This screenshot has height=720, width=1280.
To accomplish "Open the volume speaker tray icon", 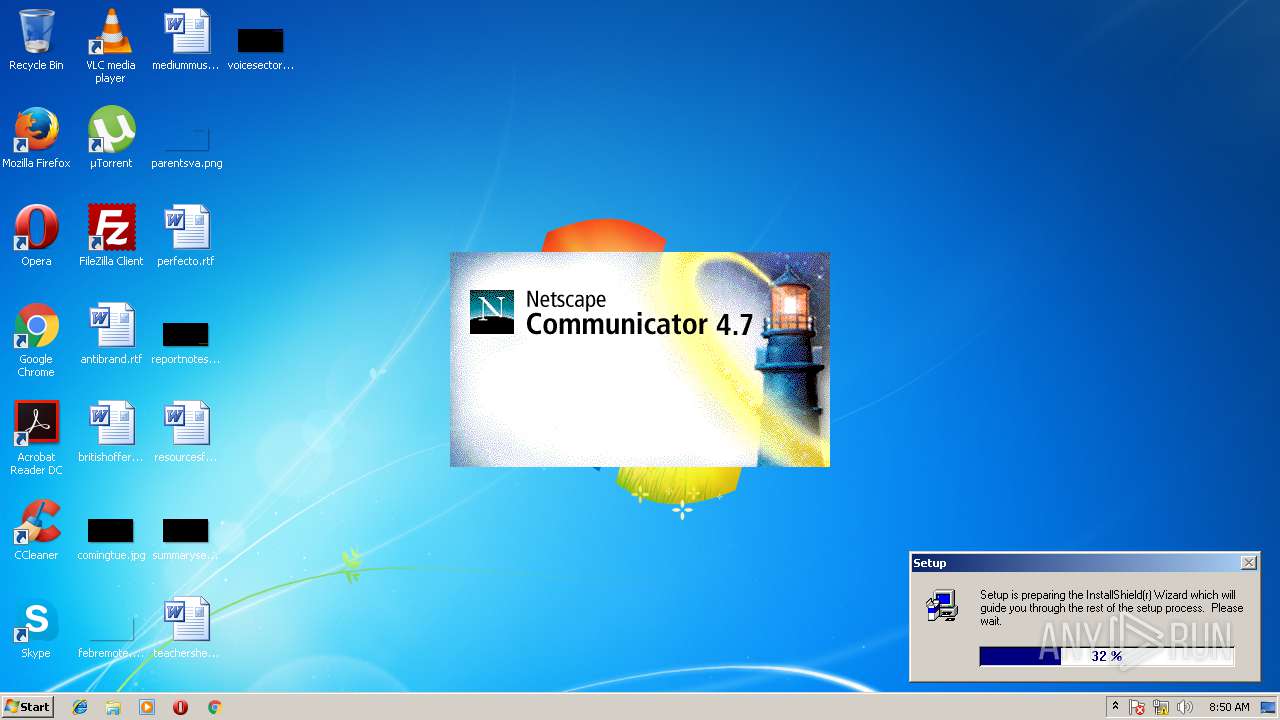I will pos(1185,708).
